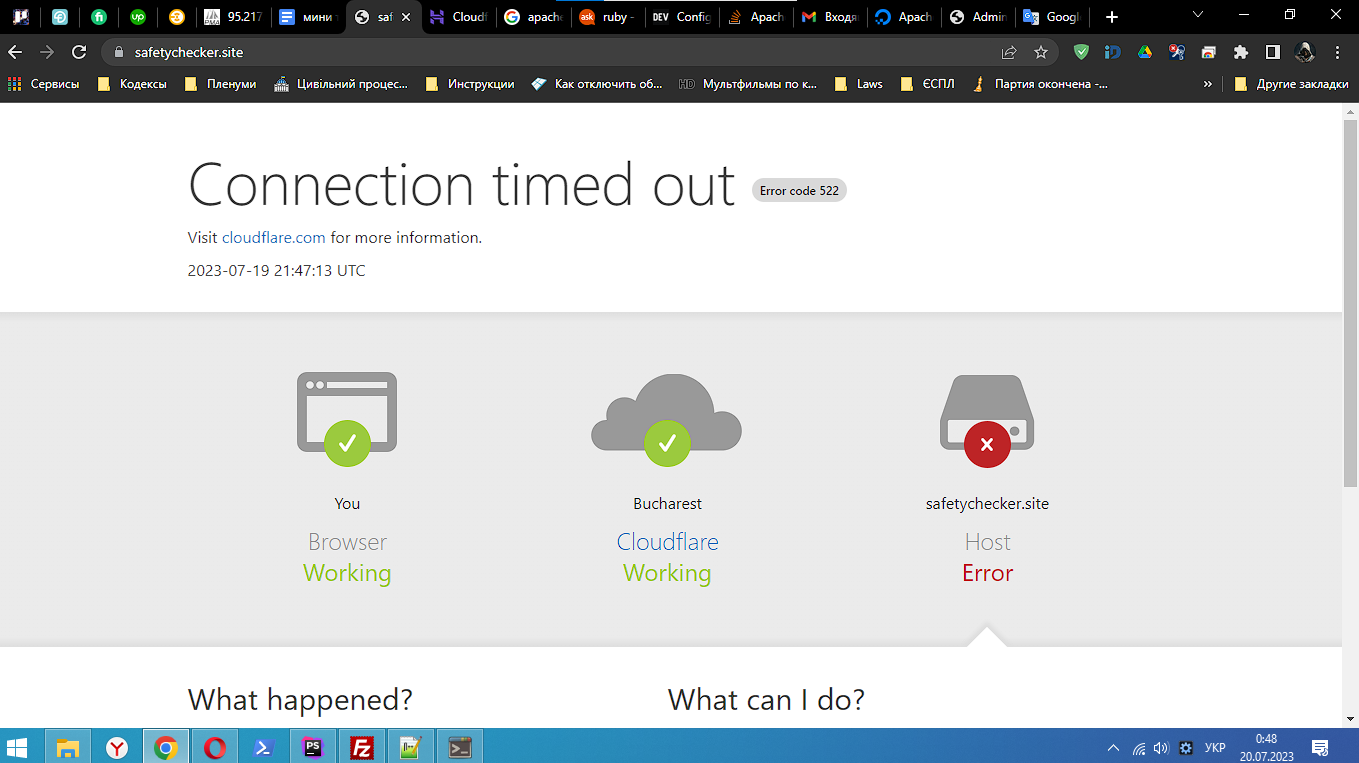Expand the Инструкции bookmark folder
This screenshot has height=763, width=1359.
click(x=470, y=84)
